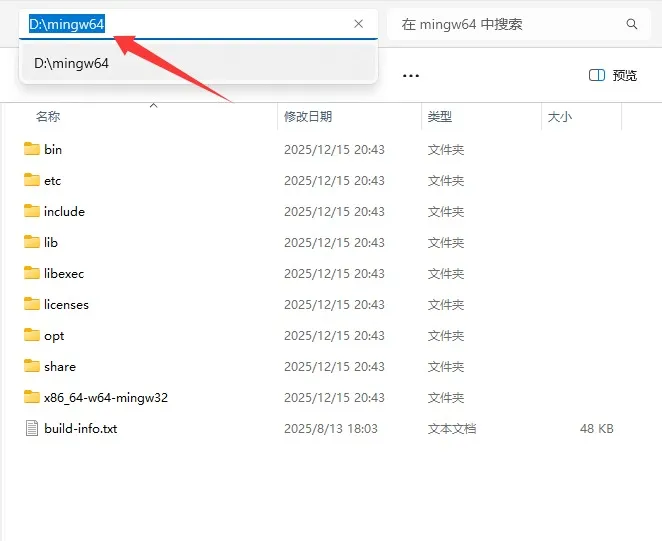Sort by the 修改日期 column header

tap(308, 116)
